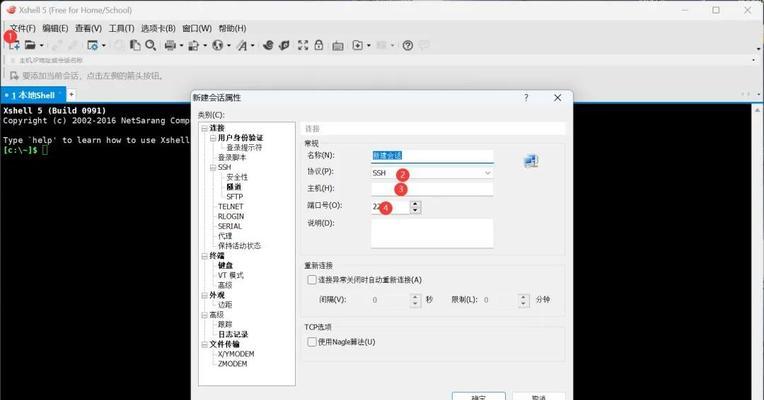
Task: Open the 选项卡(B) menu
Action: coord(158,28)
